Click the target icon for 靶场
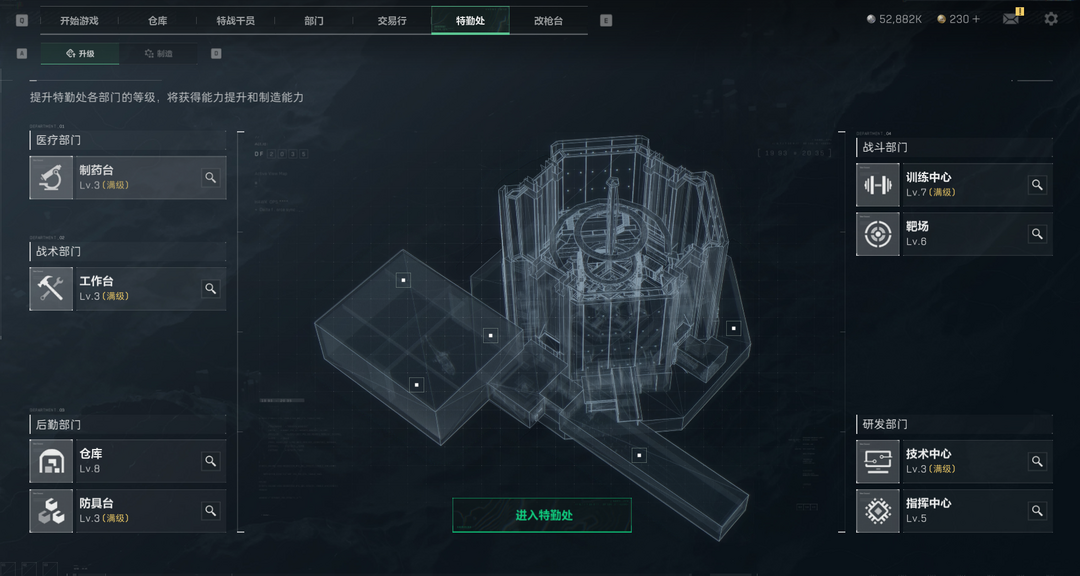The width and height of the screenshot is (1080, 576). tap(878, 234)
